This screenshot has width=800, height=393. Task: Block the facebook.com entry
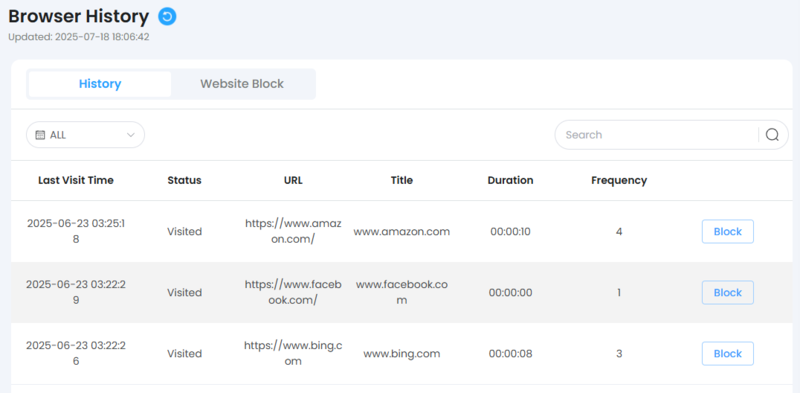tap(728, 292)
